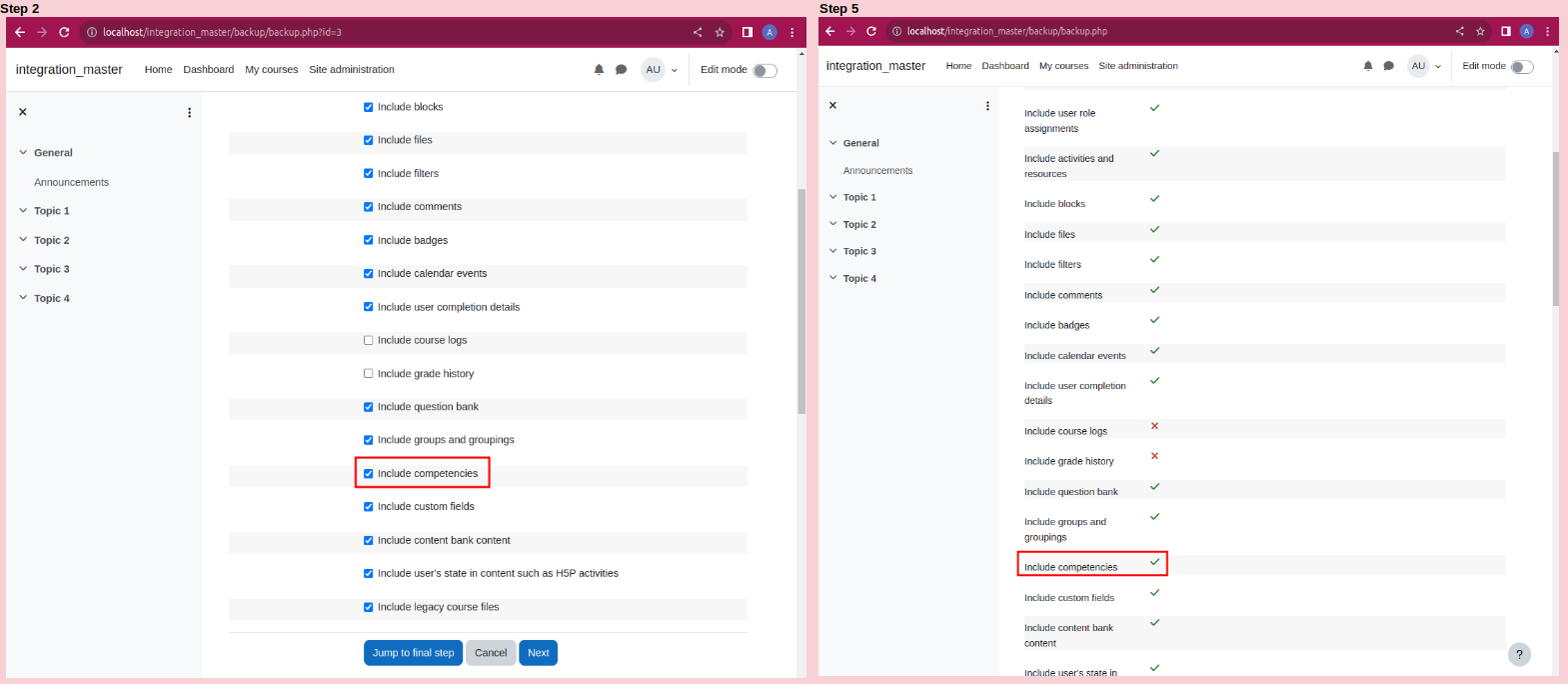
Task: Bookmark page with star in Step 5 browser
Action: (x=1480, y=31)
